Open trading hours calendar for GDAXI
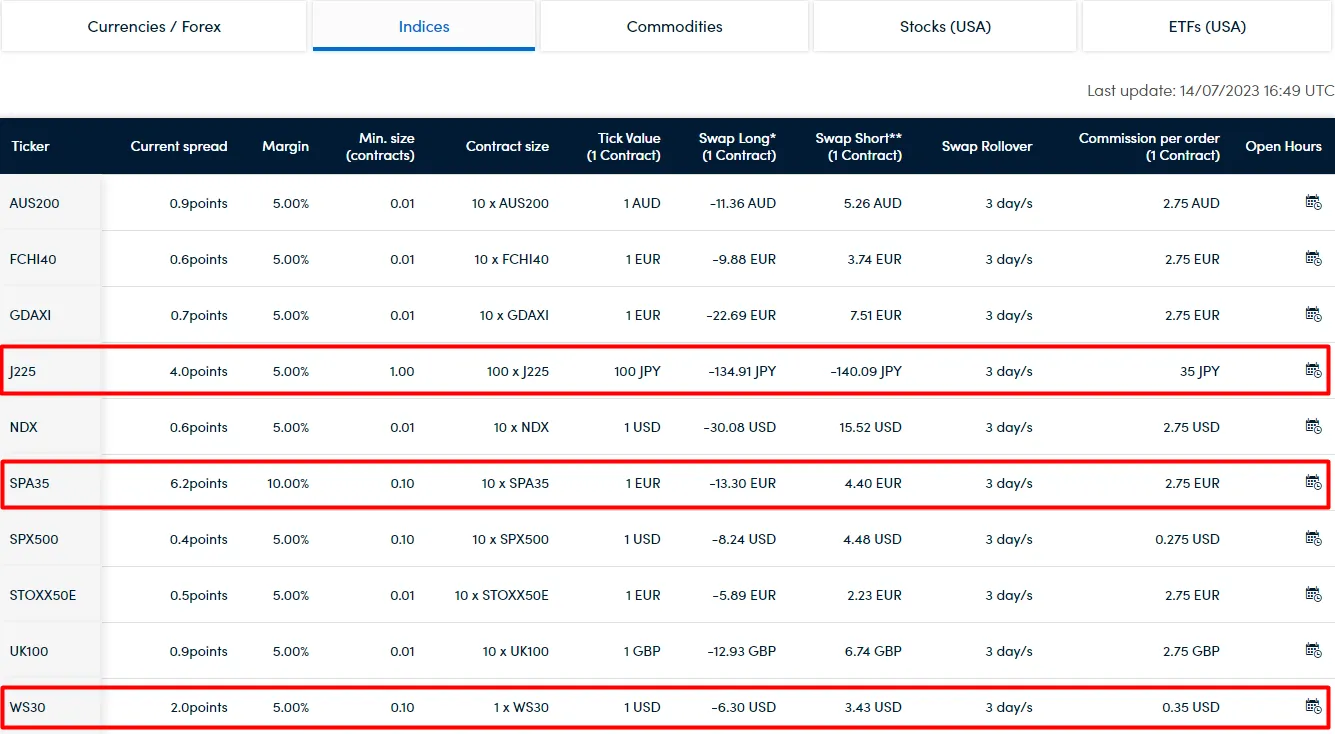 1313,314
